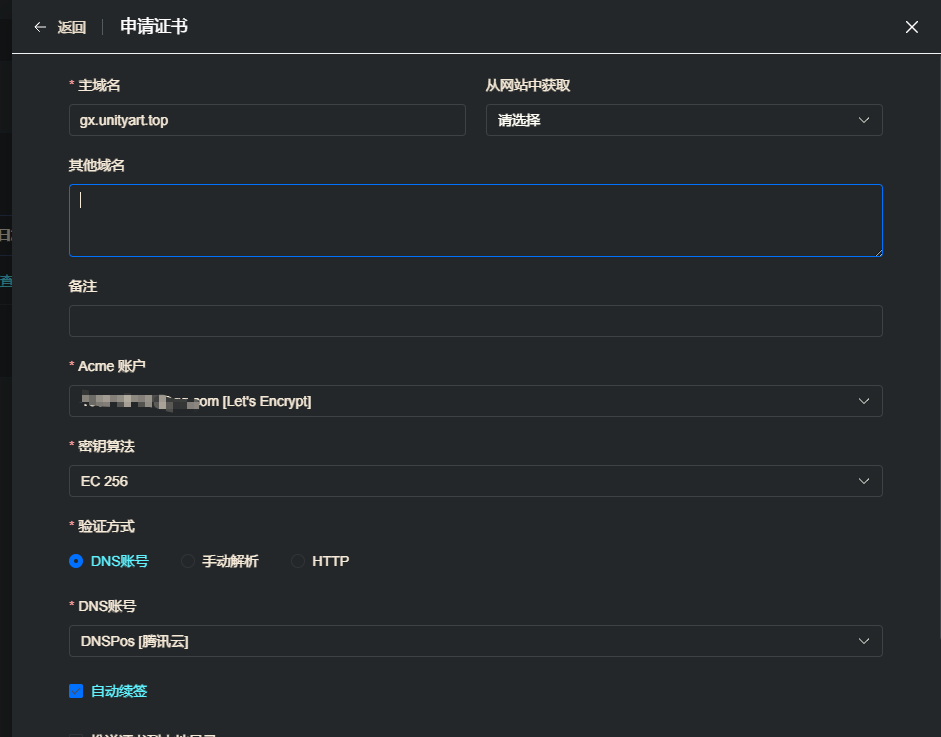Click the back arrow icon beside 返回

click(37, 27)
